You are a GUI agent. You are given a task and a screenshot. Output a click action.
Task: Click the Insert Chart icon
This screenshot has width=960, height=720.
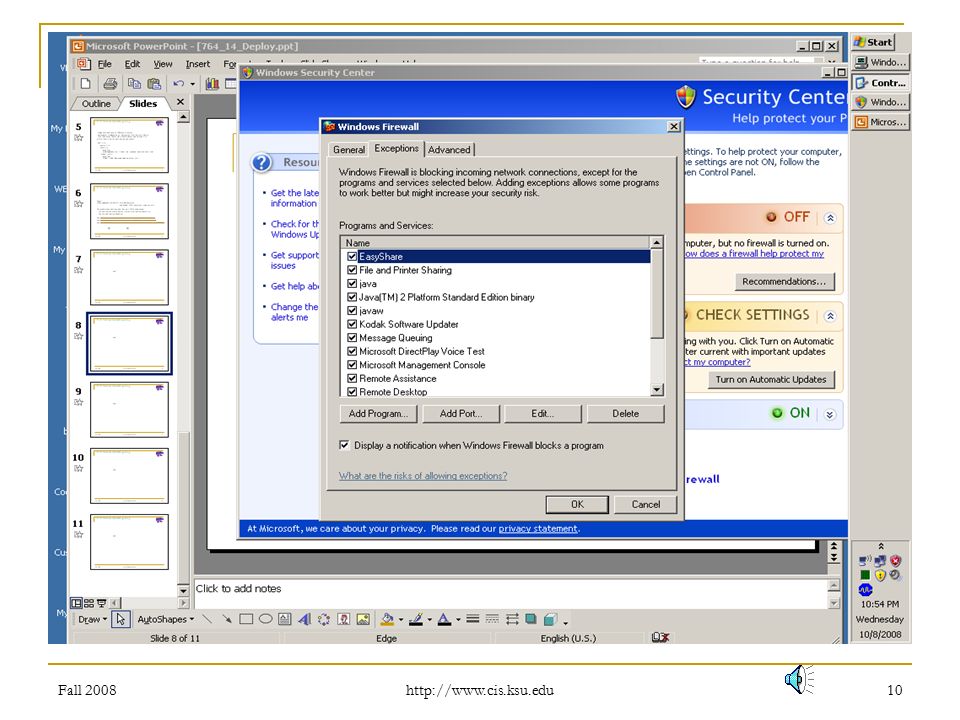(x=212, y=83)
